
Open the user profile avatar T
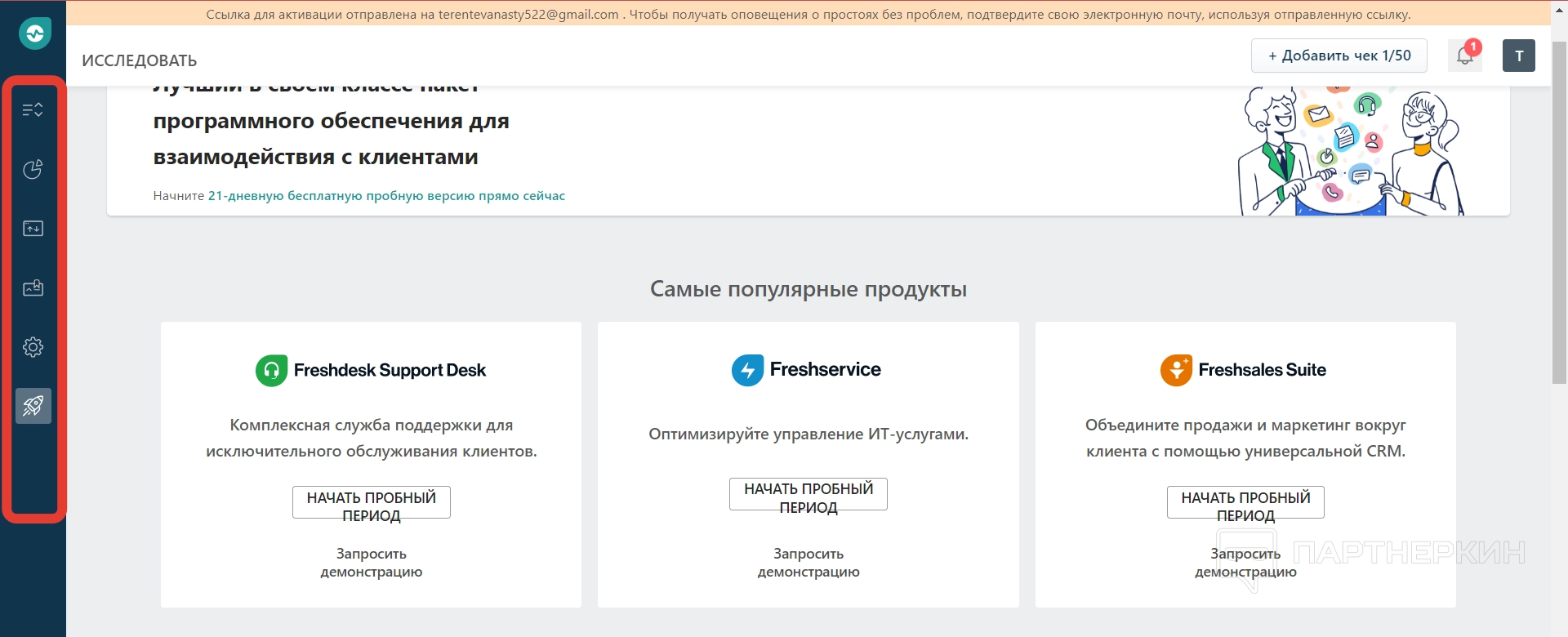coord(1518,56)
